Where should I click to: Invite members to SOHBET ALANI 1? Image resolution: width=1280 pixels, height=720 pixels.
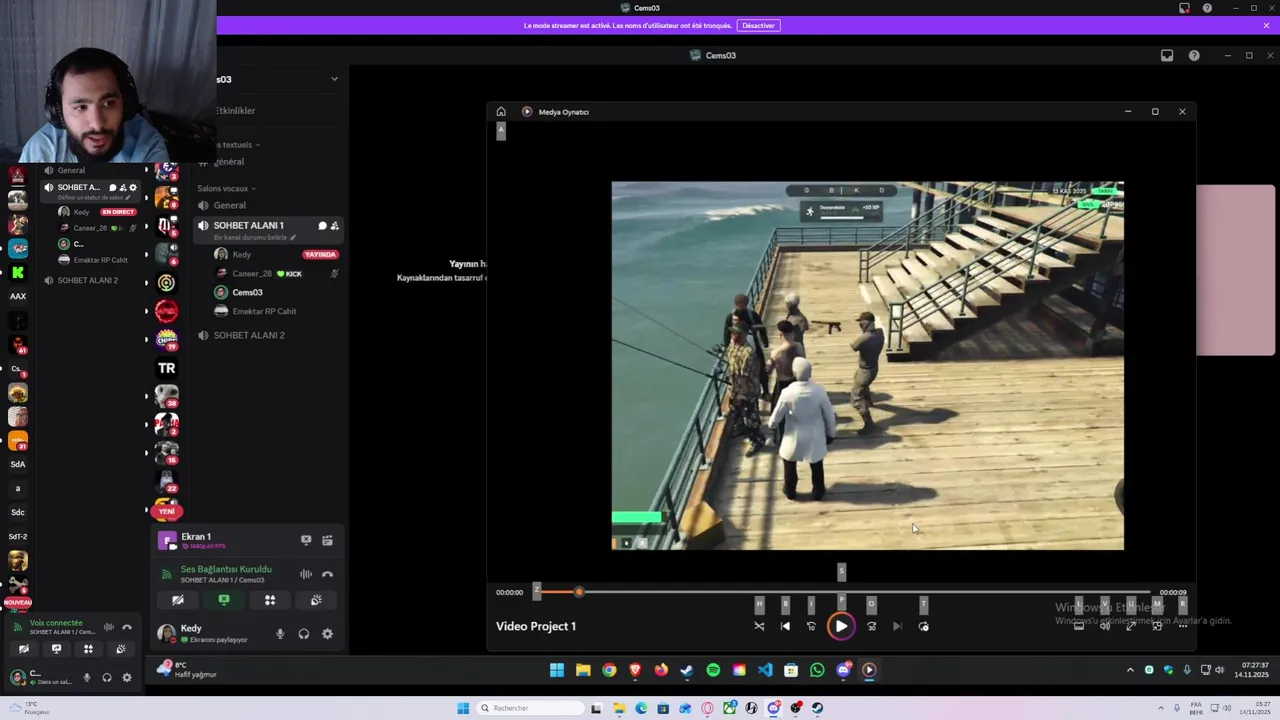334,226
